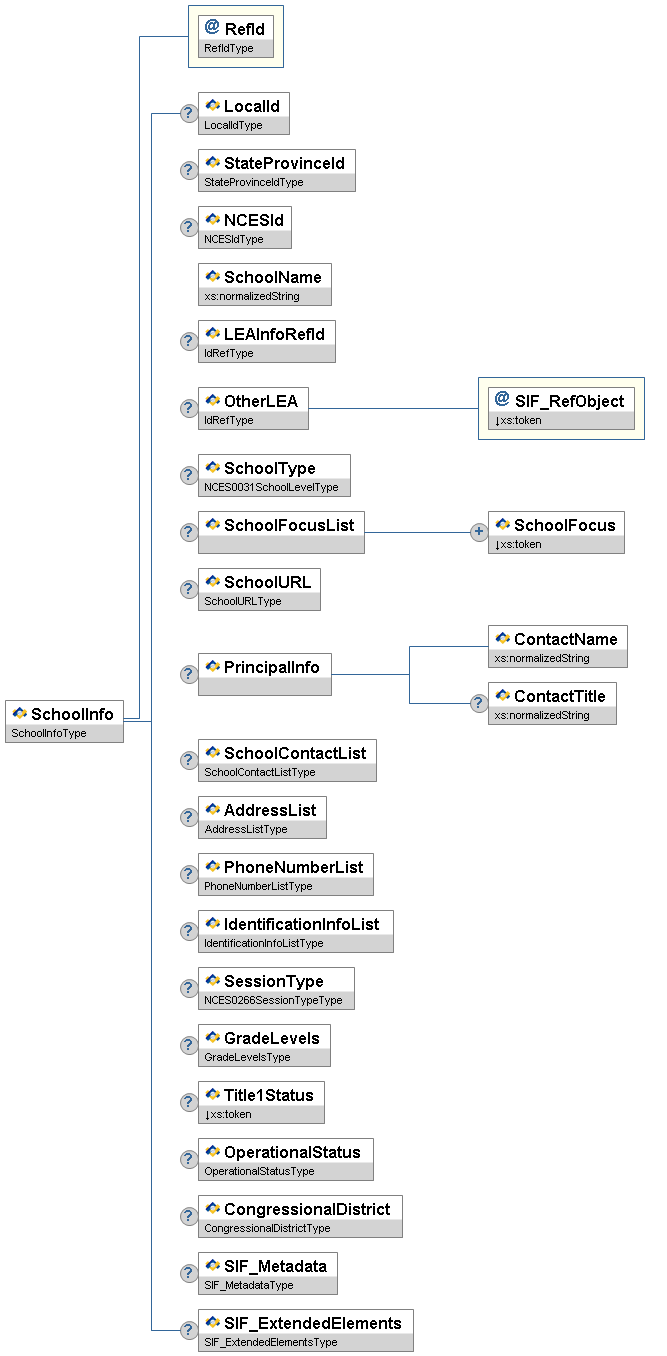Click the question mark icon beside ContactTitle

click(479, 703)
